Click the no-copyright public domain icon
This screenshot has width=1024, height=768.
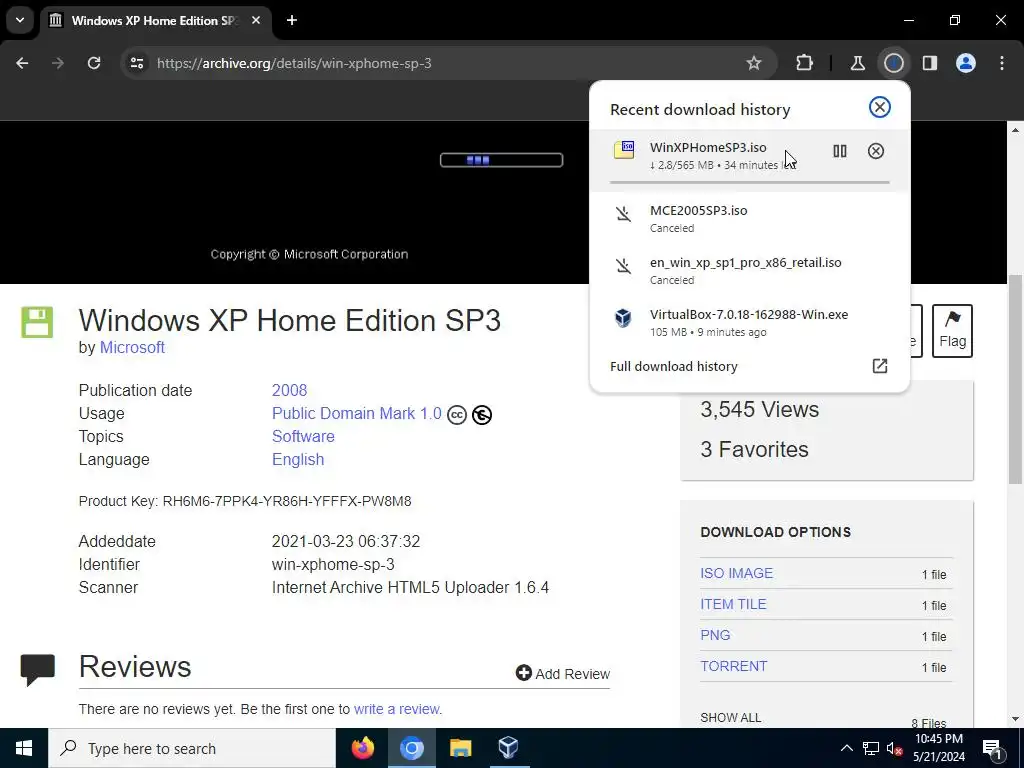click(482, 415)
